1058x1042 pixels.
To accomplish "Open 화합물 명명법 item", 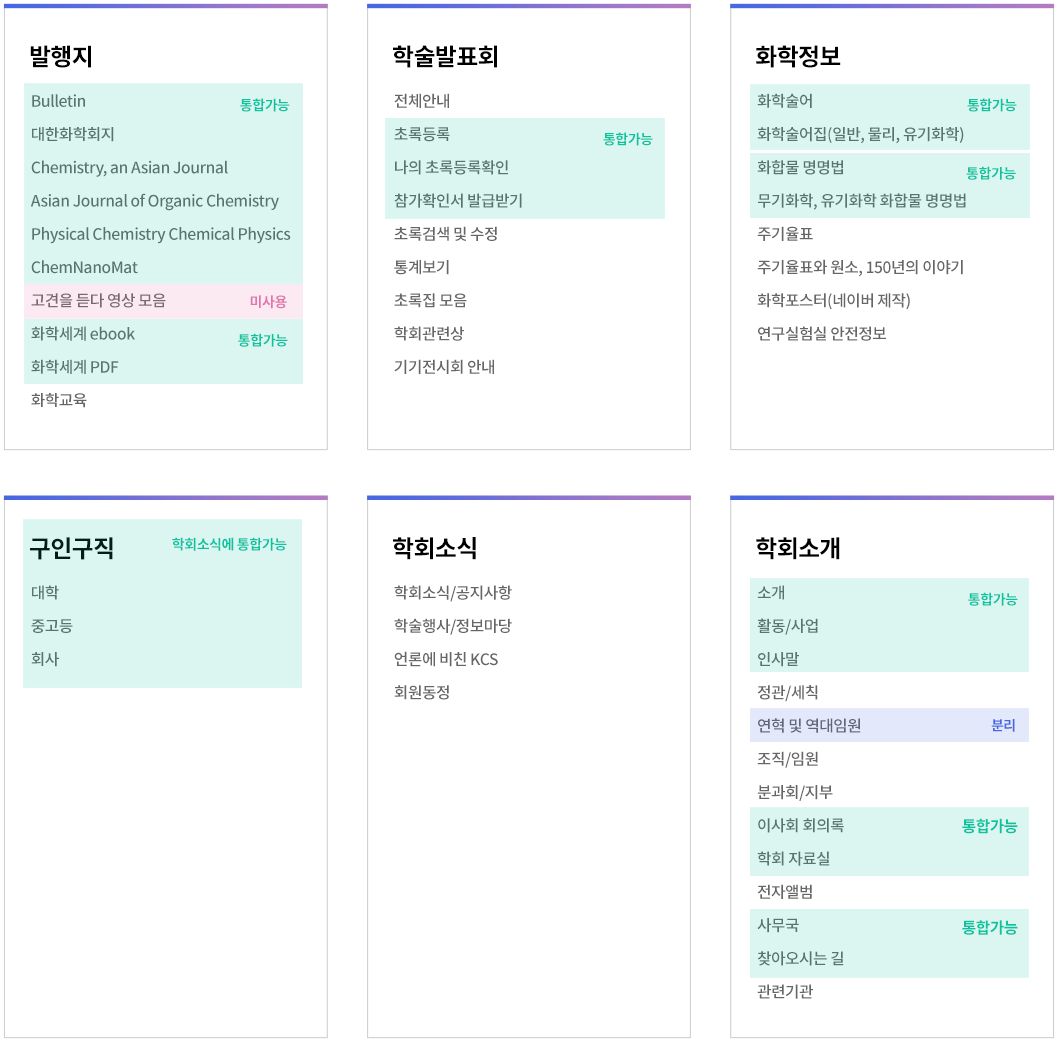I will click(x=800, y=167).
